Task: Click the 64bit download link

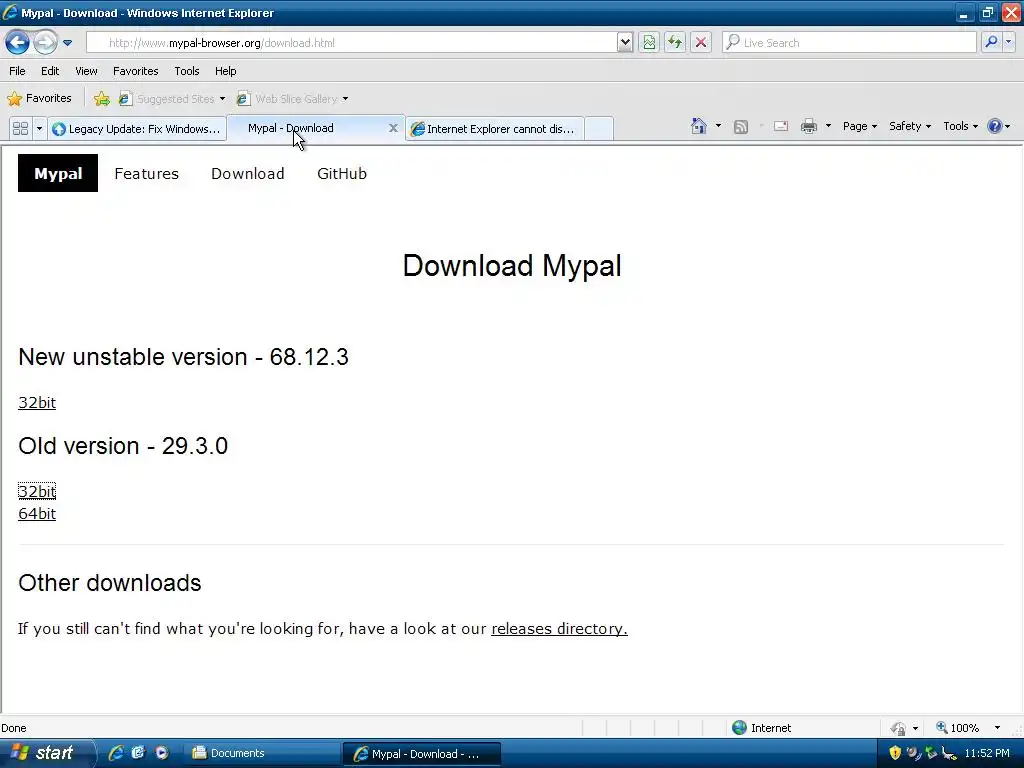Action: coord(37,514)
